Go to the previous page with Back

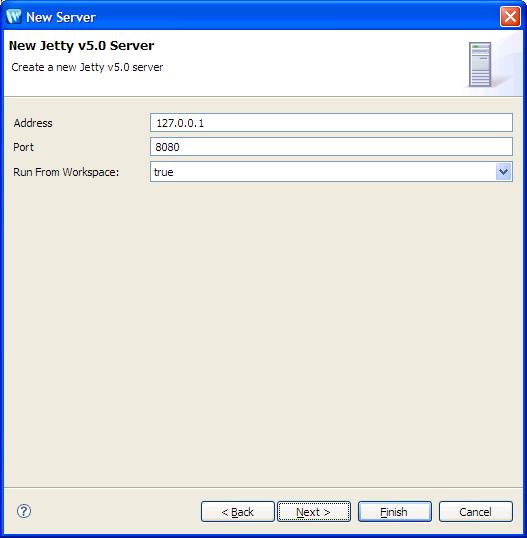pos(237,512)
